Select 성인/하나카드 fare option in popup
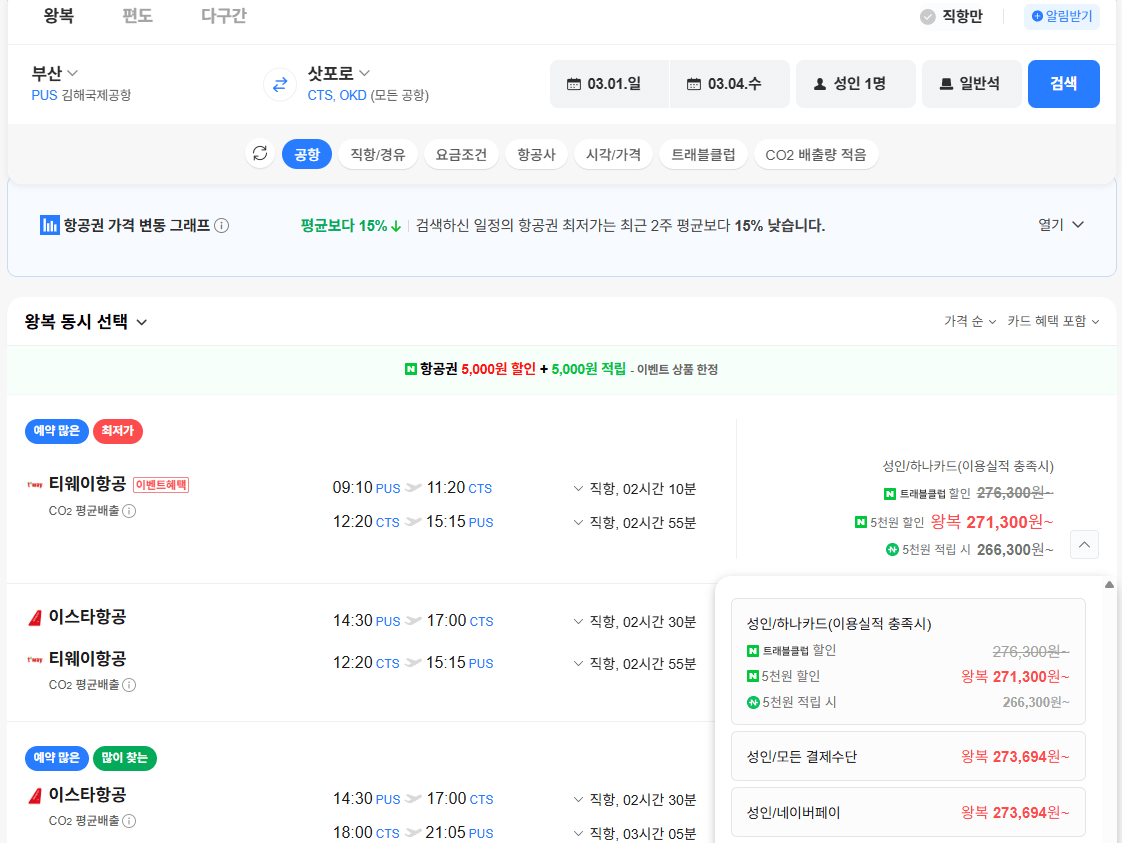Image resolution: width=1122 pixels, height=843 pixels. point(908,662)
